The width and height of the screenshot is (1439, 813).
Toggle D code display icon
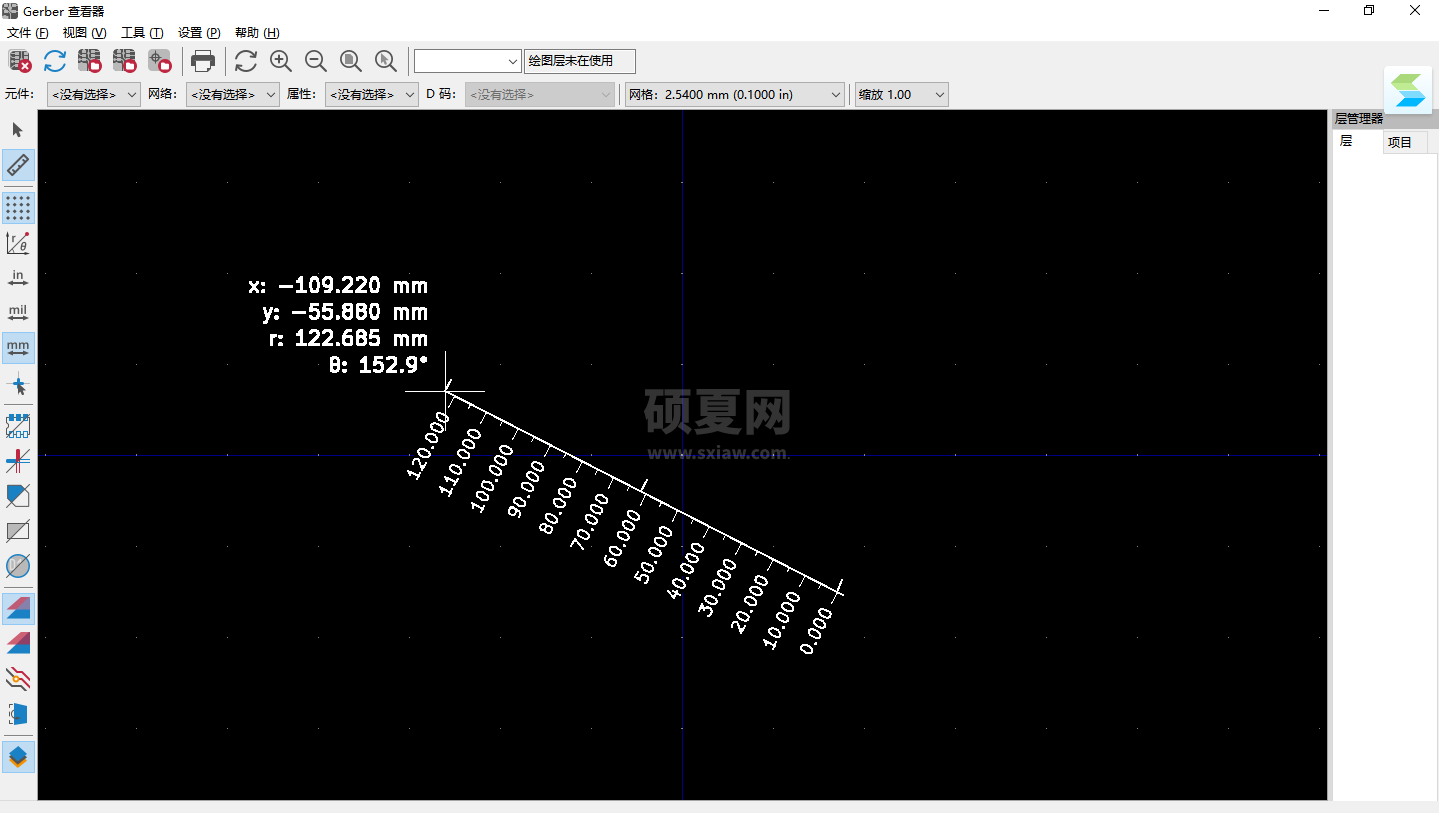pyautogui.click(x=18, y=566)
